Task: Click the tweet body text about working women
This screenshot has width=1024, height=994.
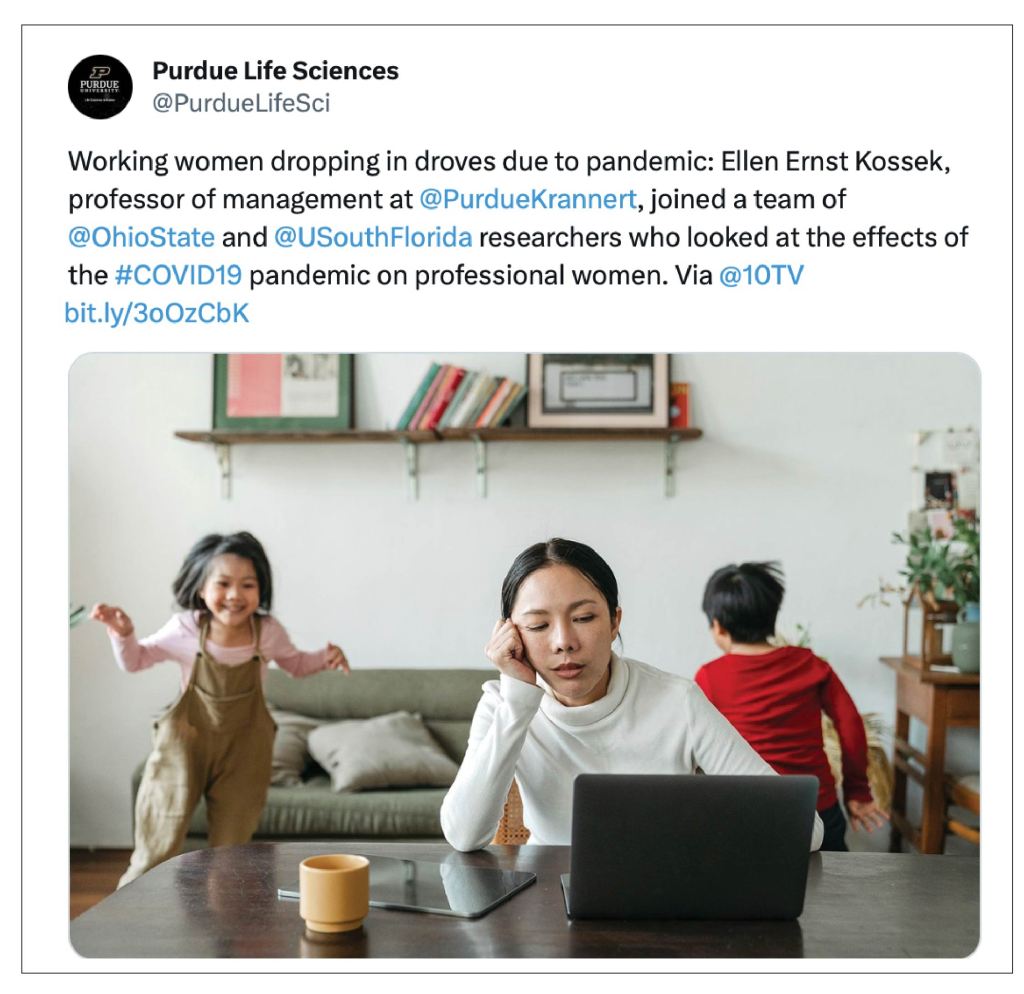Action: point(518,218)
